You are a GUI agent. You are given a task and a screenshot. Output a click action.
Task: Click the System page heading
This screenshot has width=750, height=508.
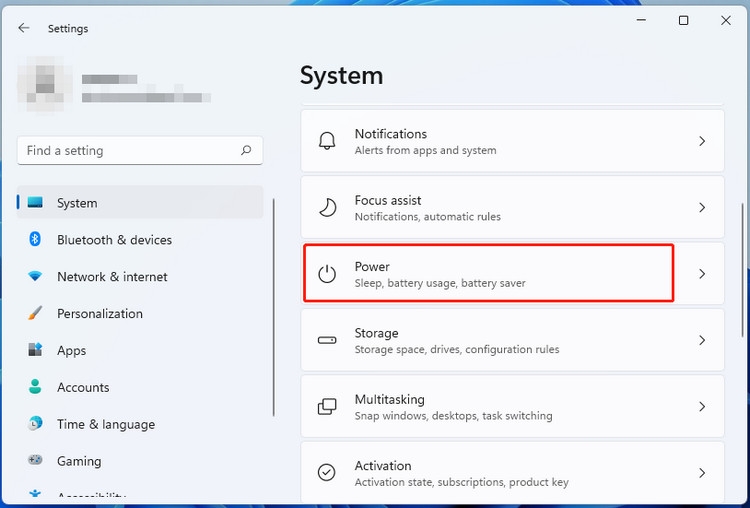click(342, 76)
